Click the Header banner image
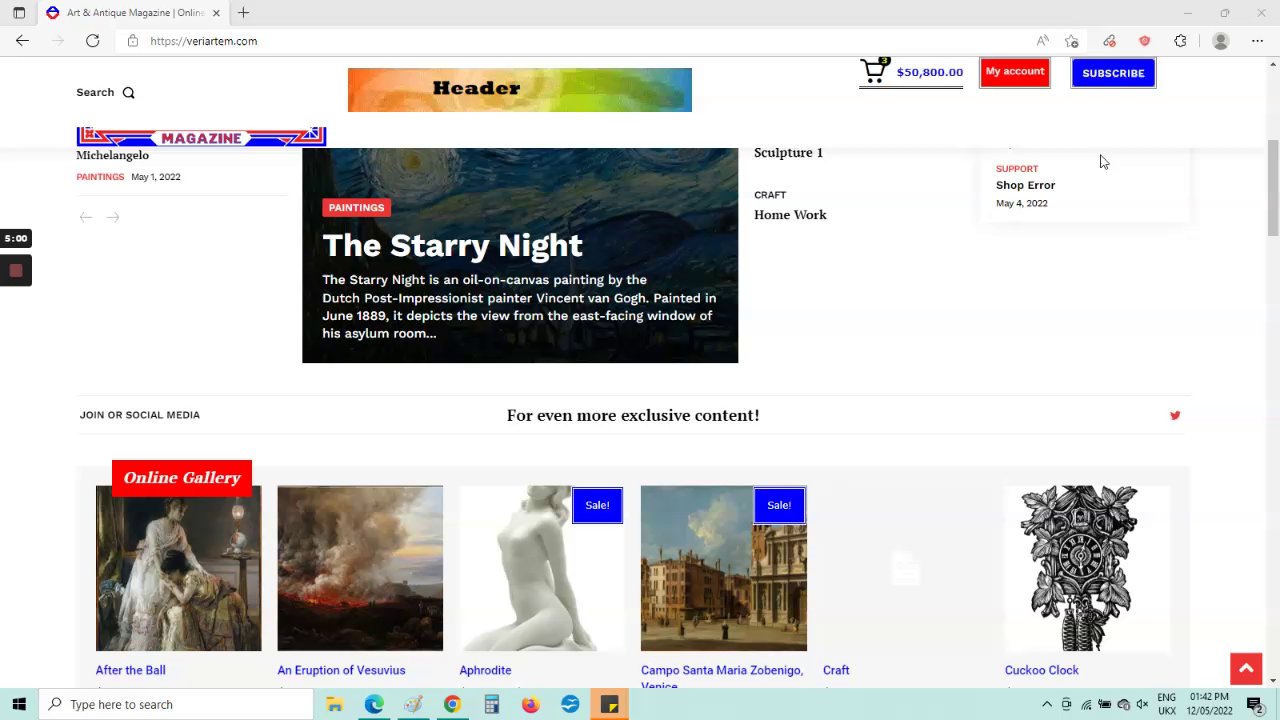Image resolution: width=1280 pixels, height=720 pixels. tap(519, 90)
